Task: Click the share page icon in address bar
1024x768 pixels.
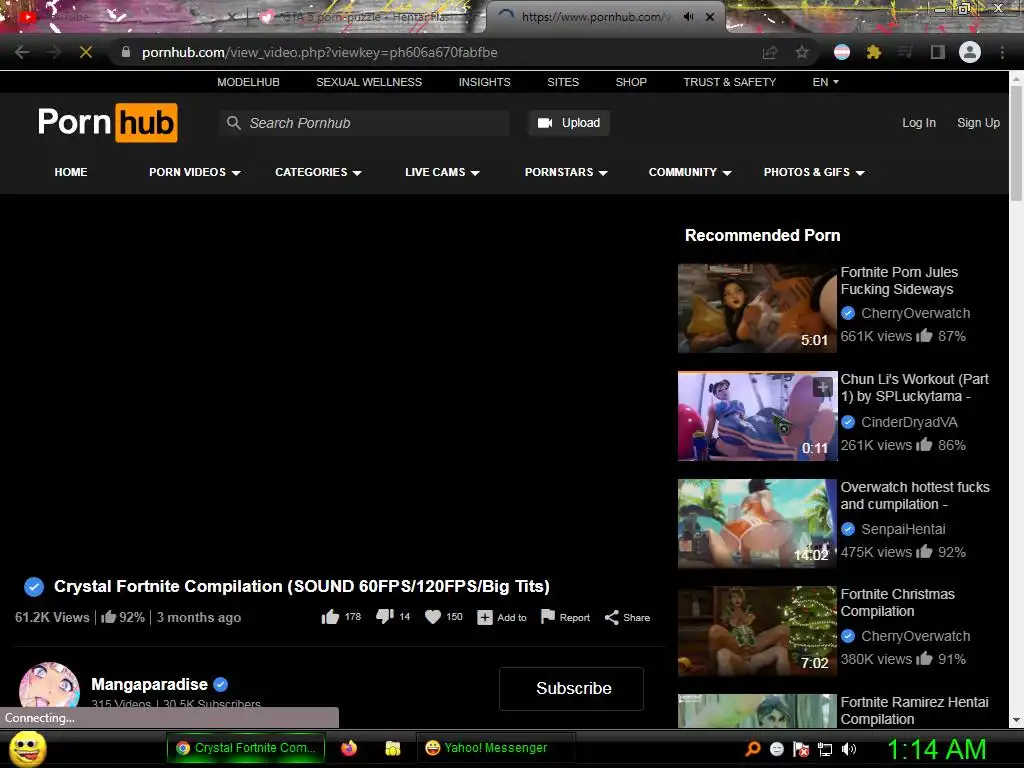Action: click(770, 52)
